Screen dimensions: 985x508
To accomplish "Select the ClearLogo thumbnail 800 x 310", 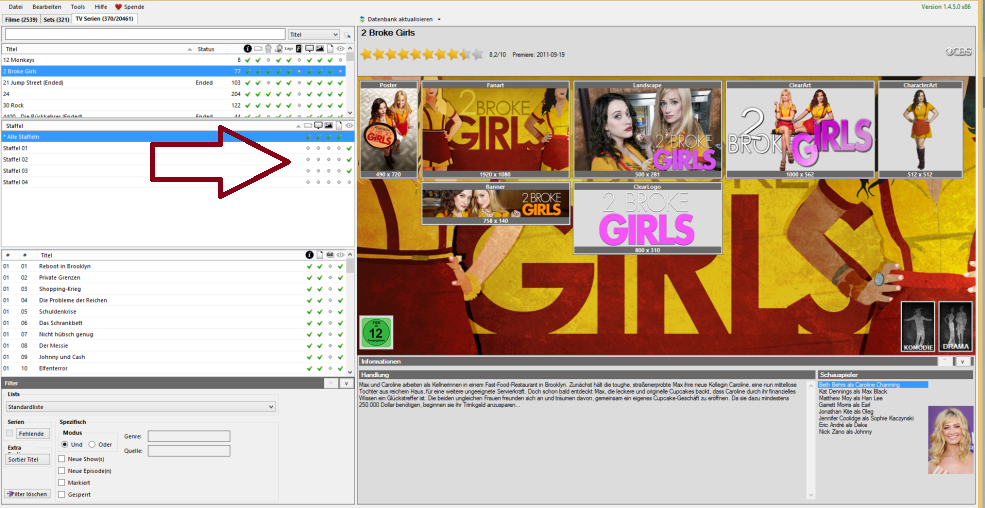I will pyautogui.click(x=648, y=218).
